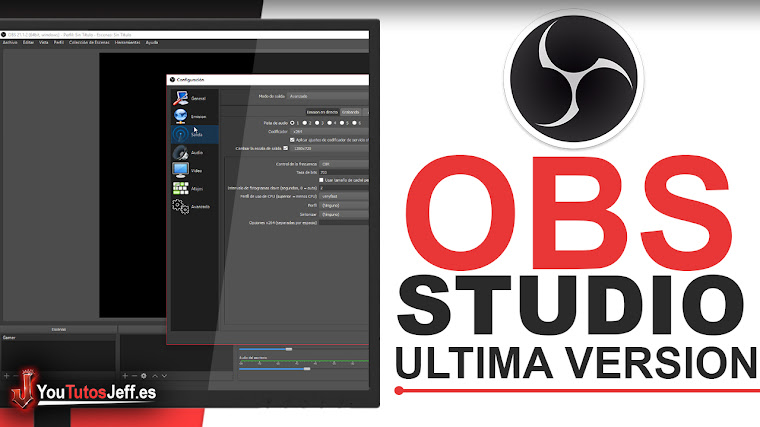Click Opciones x264 text field
The image size is (760, 427).
click(344, 223)
